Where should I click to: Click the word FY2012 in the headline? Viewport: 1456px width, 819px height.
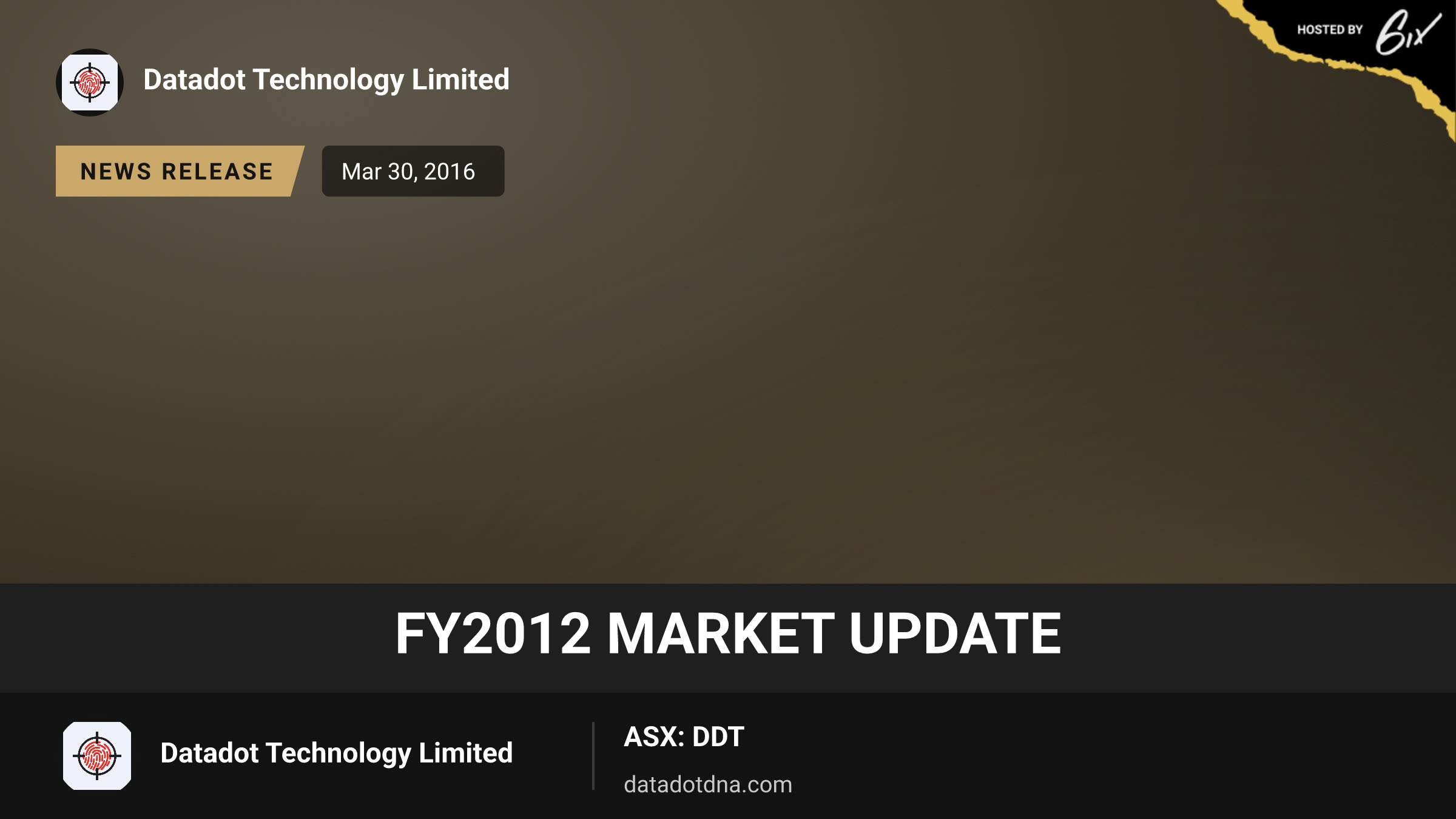click(493, 633)
